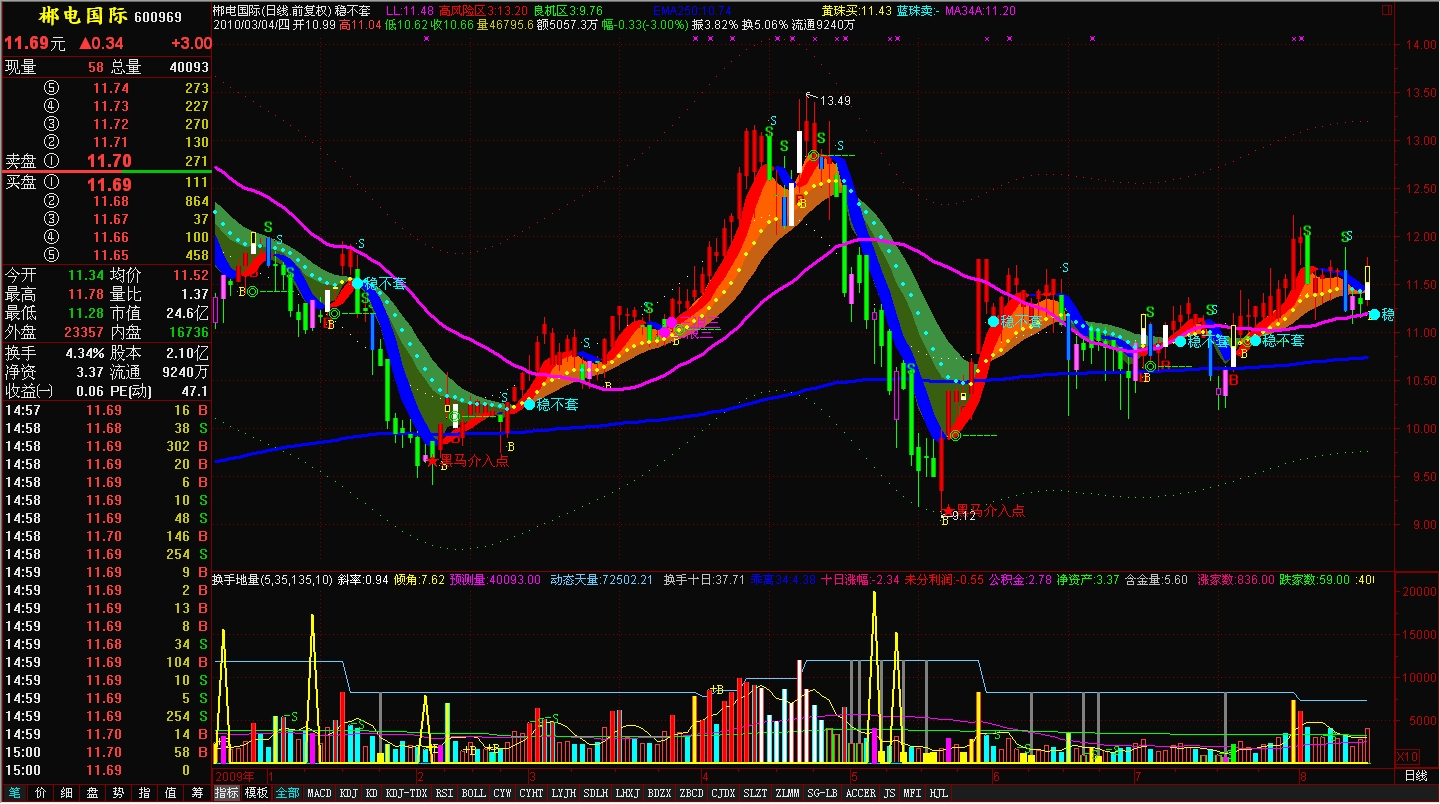Screen dimensions: 1440x804
Task: Select the KD indicator
Action: (372, 793)
